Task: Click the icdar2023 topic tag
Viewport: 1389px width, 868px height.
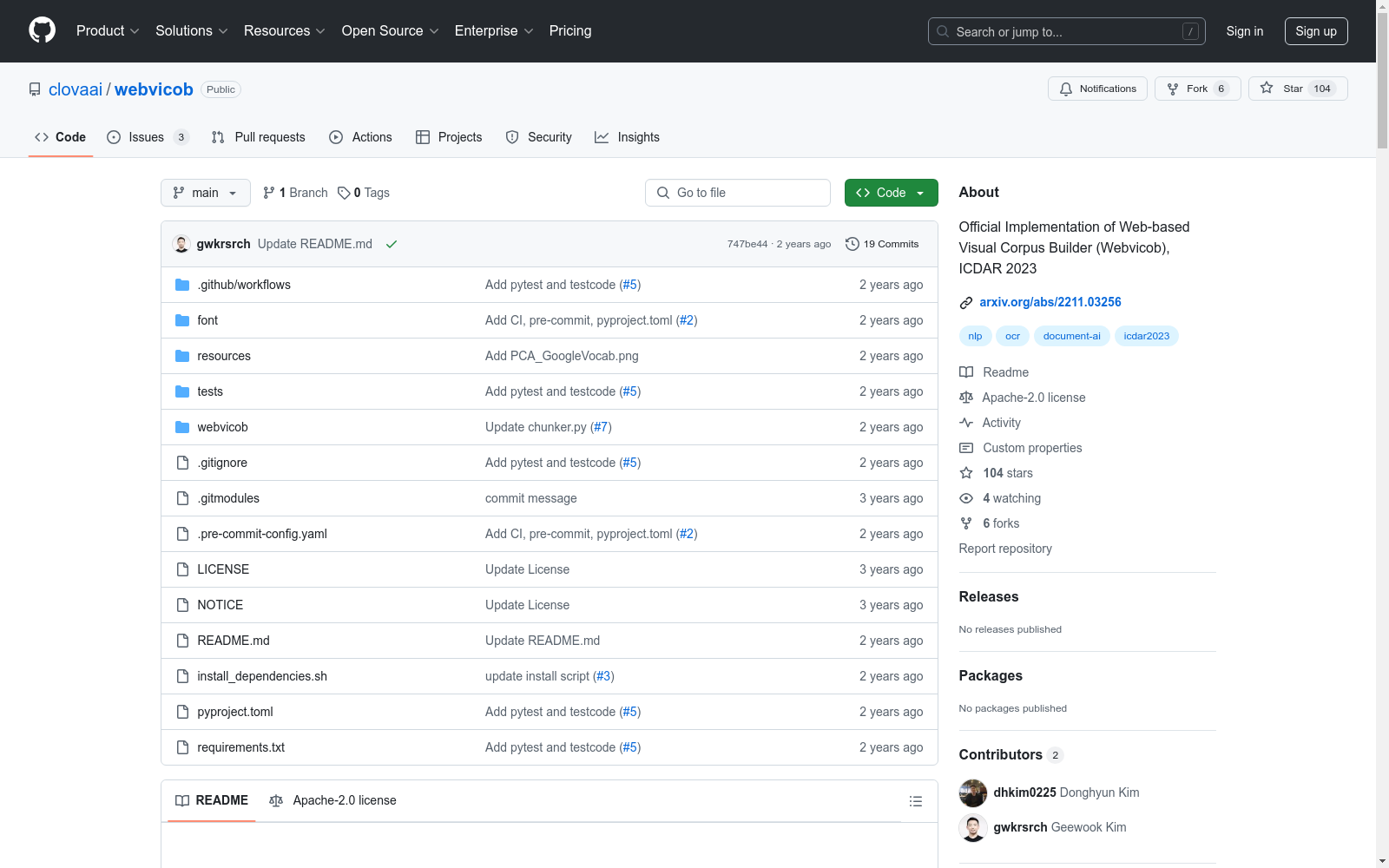Action: coord(1146,336)
